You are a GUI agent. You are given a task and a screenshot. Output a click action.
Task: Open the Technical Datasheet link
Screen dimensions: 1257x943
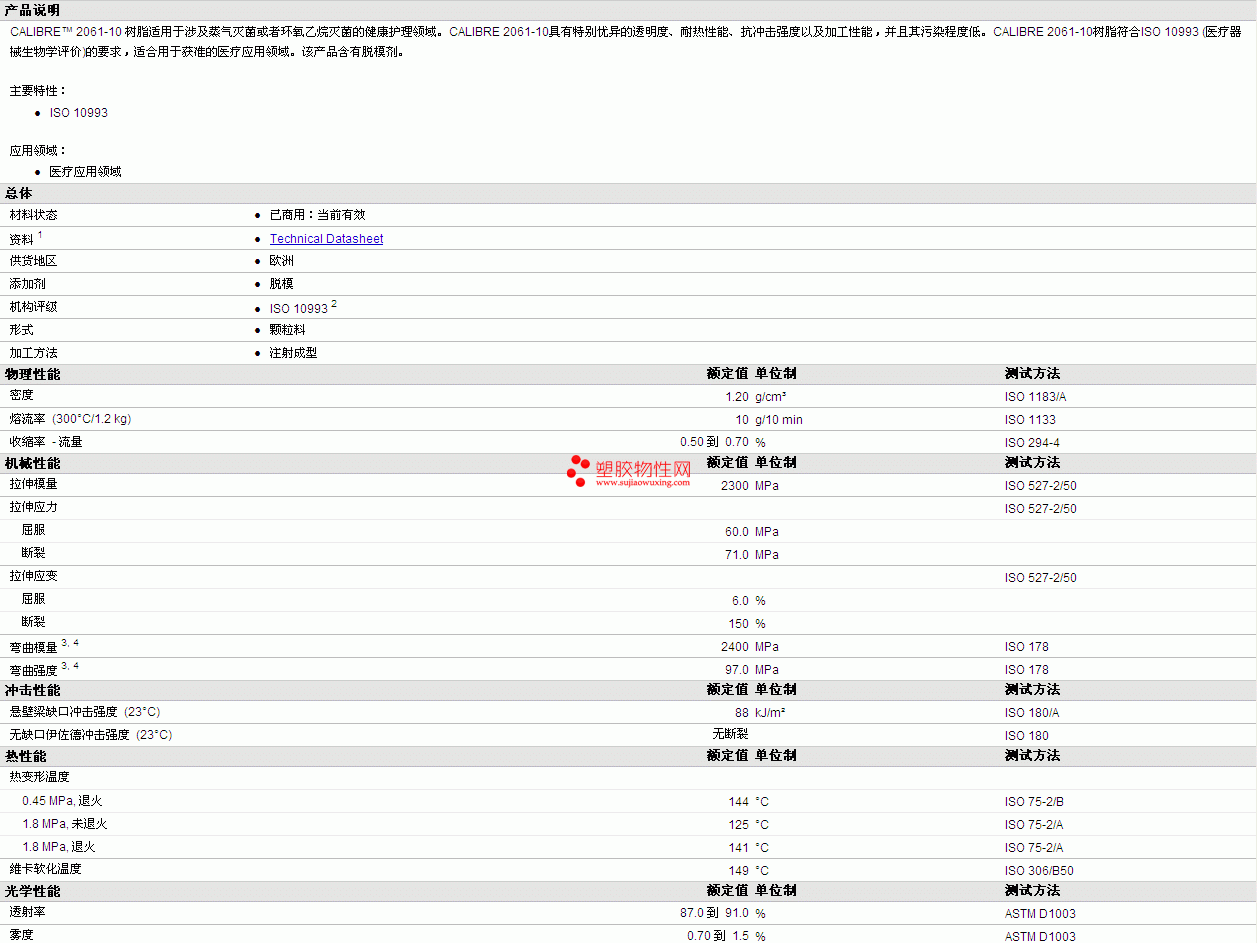point(326,239)
